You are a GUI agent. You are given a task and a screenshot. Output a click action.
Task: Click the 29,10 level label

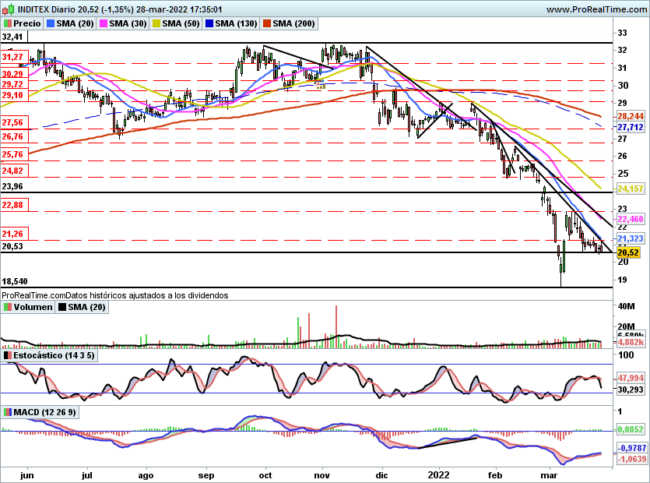13,95
